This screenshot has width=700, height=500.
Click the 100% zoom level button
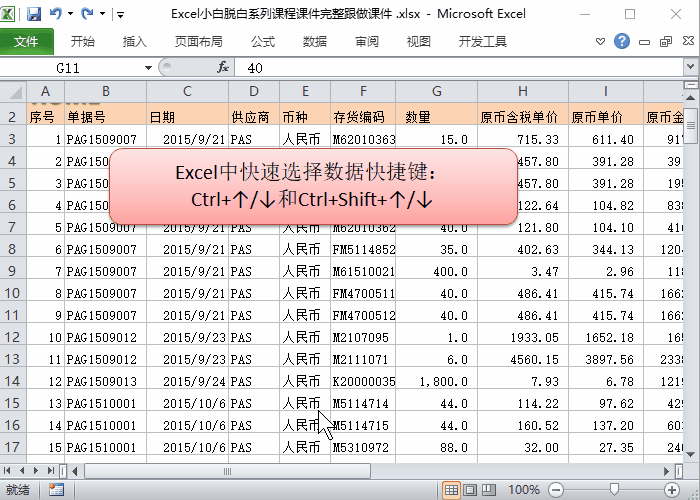pos(524,490)
